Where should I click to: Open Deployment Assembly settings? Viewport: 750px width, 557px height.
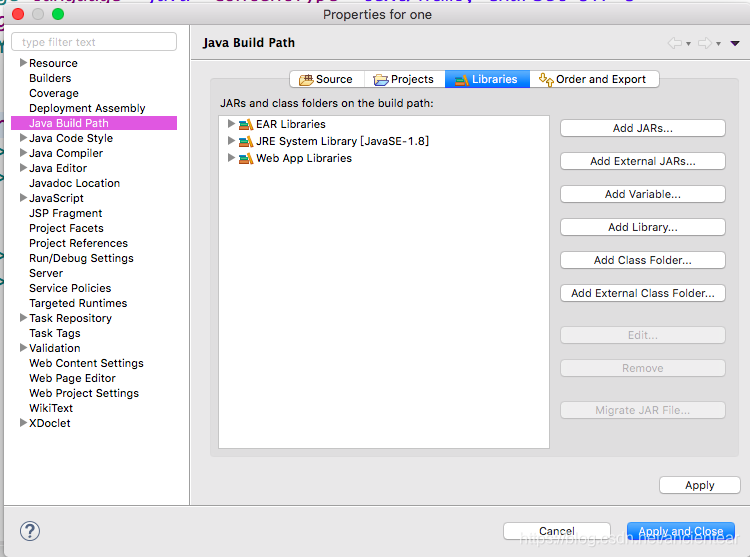click(x=87, y=108)
